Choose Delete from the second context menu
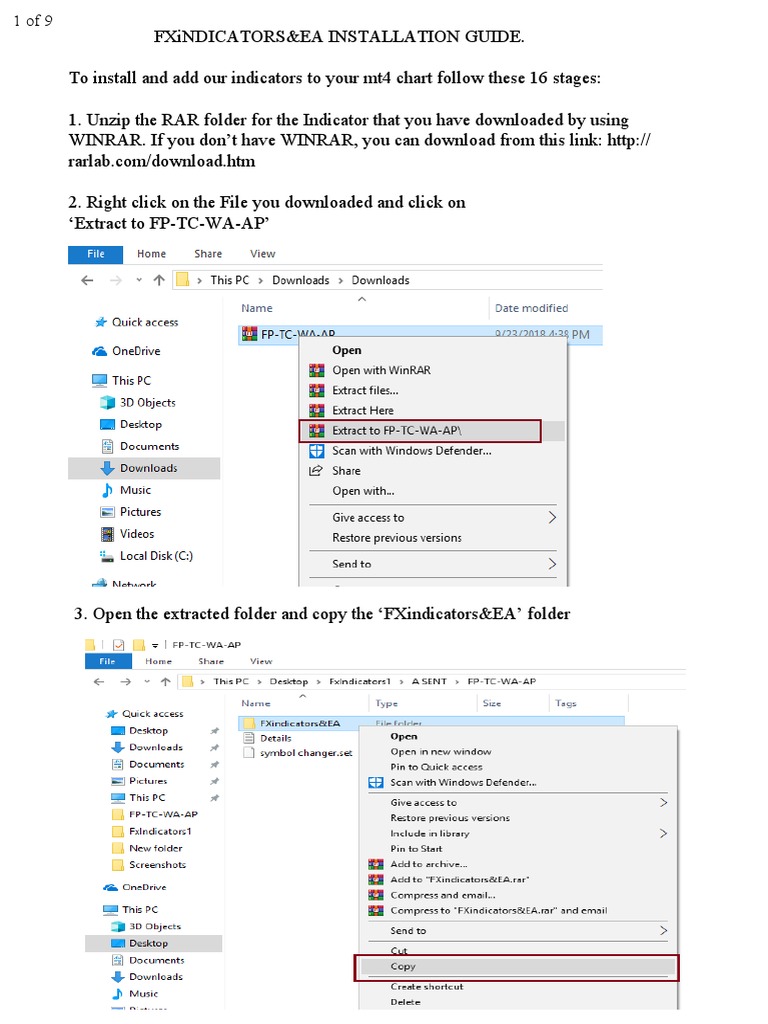The image size is (768, 1024). pos(406,1002)
